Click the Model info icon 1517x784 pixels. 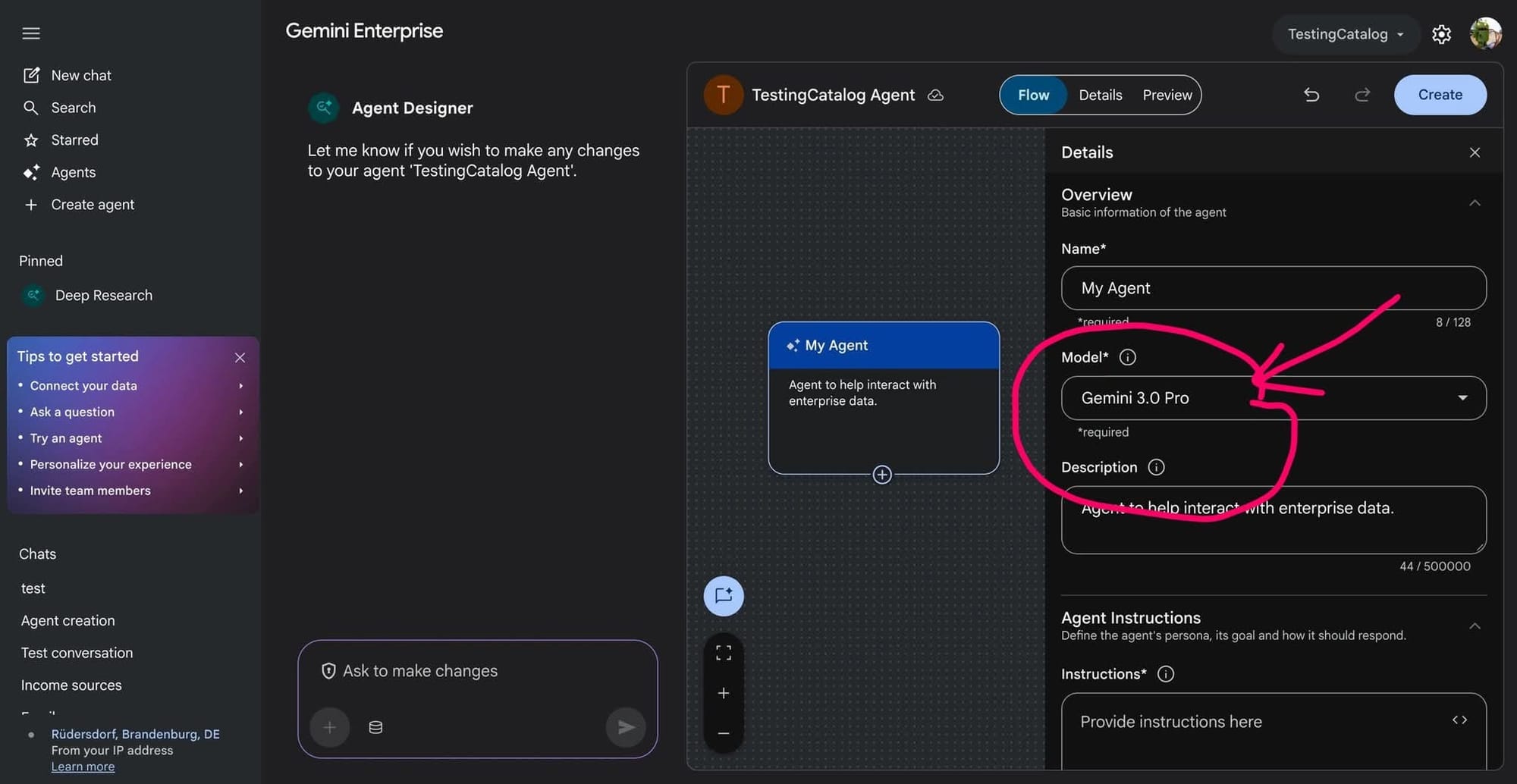[1127, 357]
